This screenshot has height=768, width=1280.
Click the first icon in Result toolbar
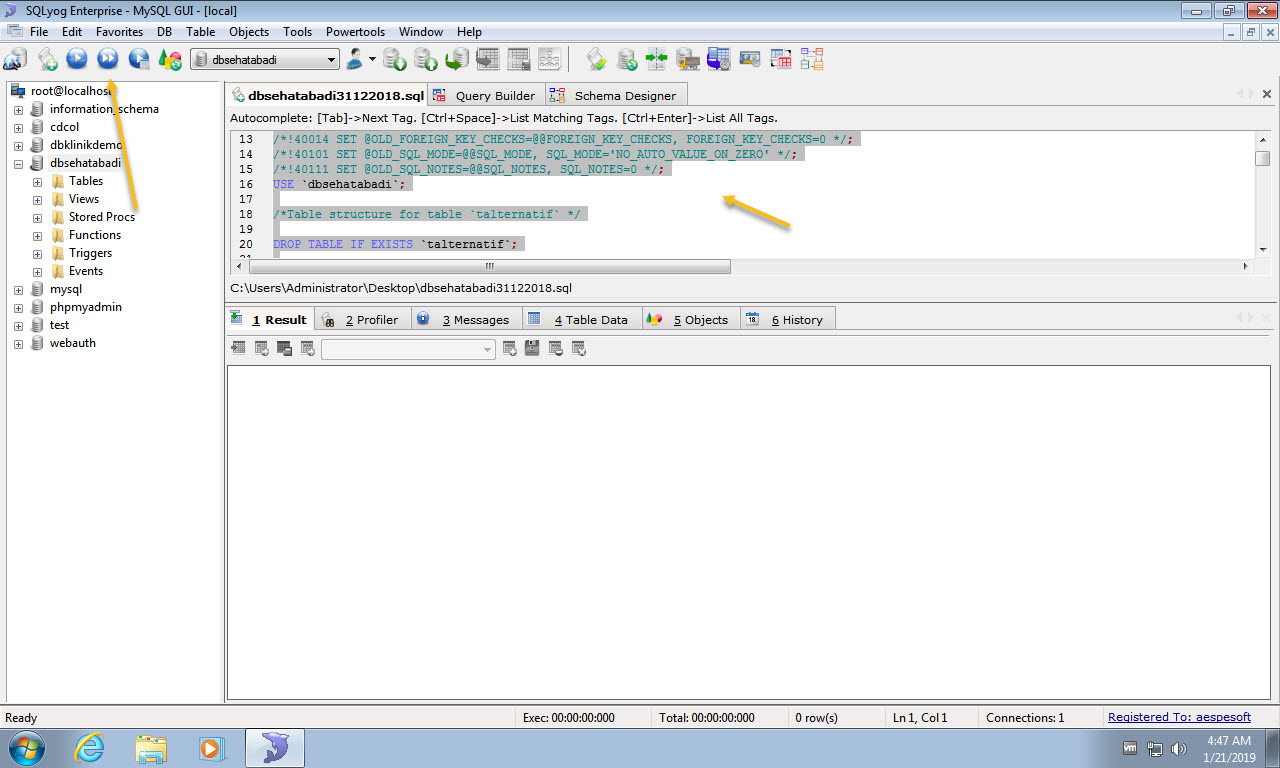tap(238, 348)
